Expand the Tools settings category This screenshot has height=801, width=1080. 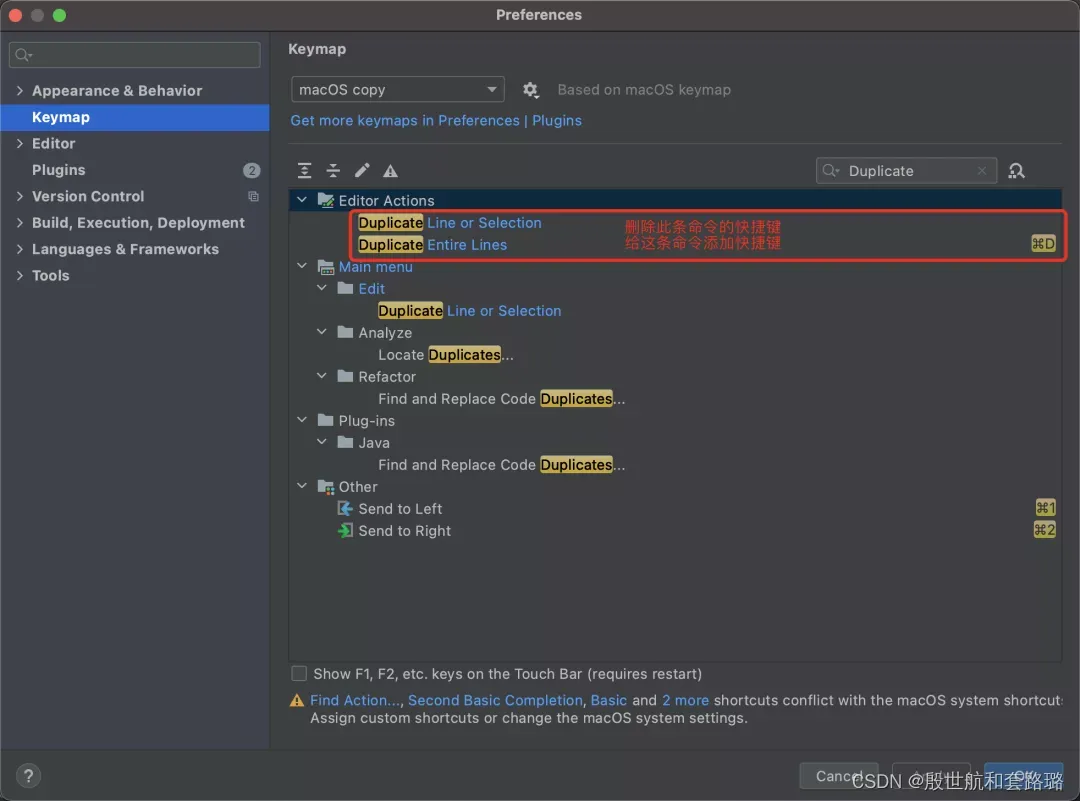pos(19,275)
